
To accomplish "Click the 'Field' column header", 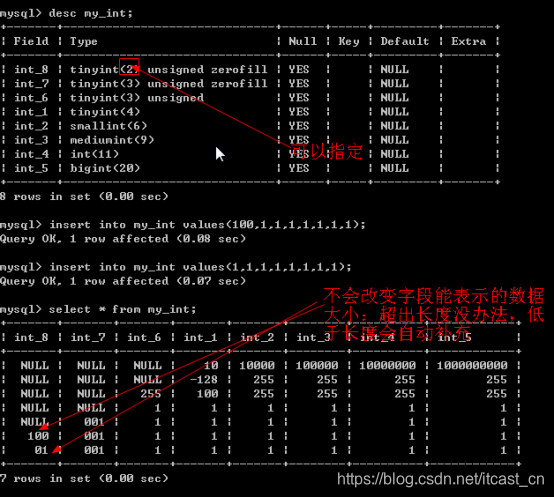I will (31, 41).
